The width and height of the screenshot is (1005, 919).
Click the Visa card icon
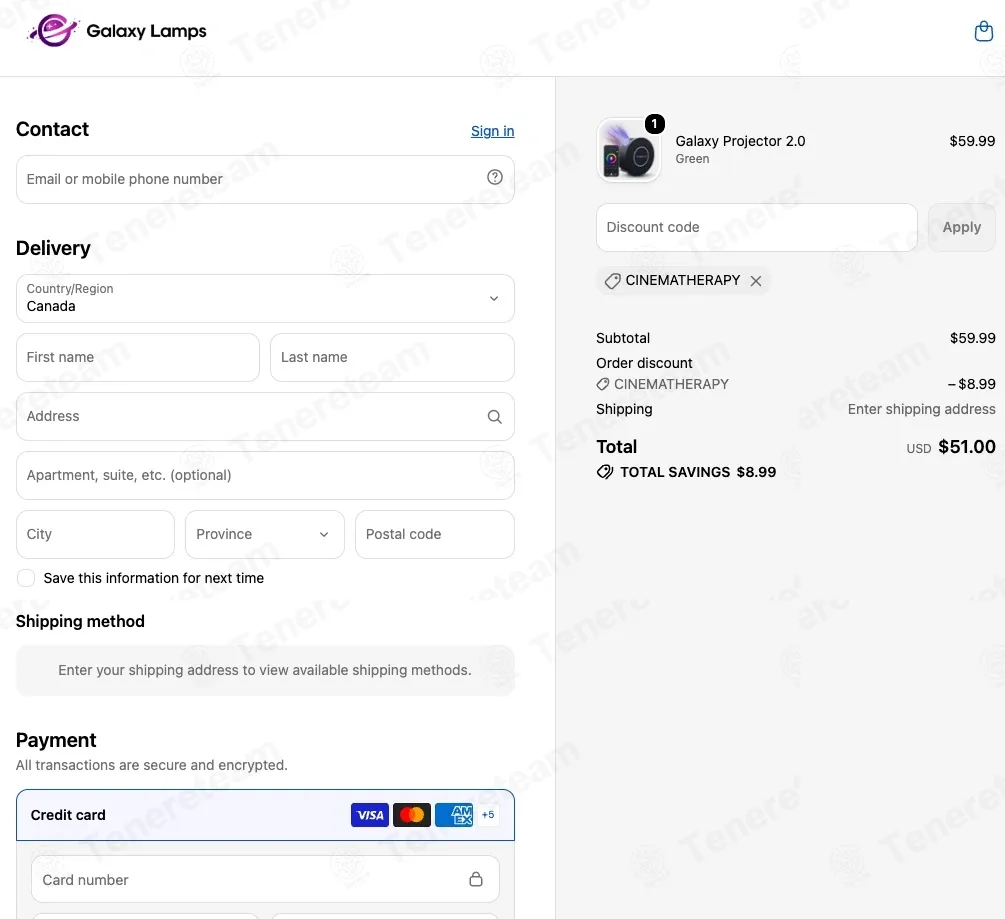(370, 815)
